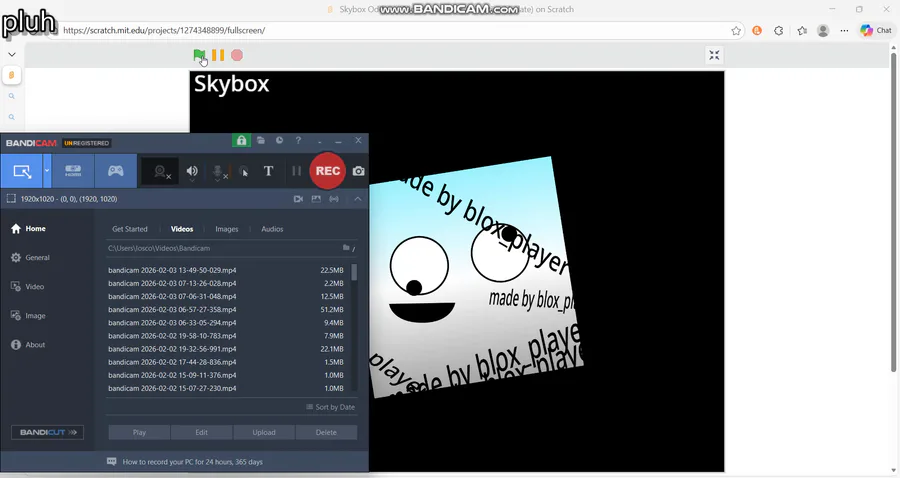
Task: Open the 'How to record your PC' tip
Action: pyautogui.click(x=185, y=462)
